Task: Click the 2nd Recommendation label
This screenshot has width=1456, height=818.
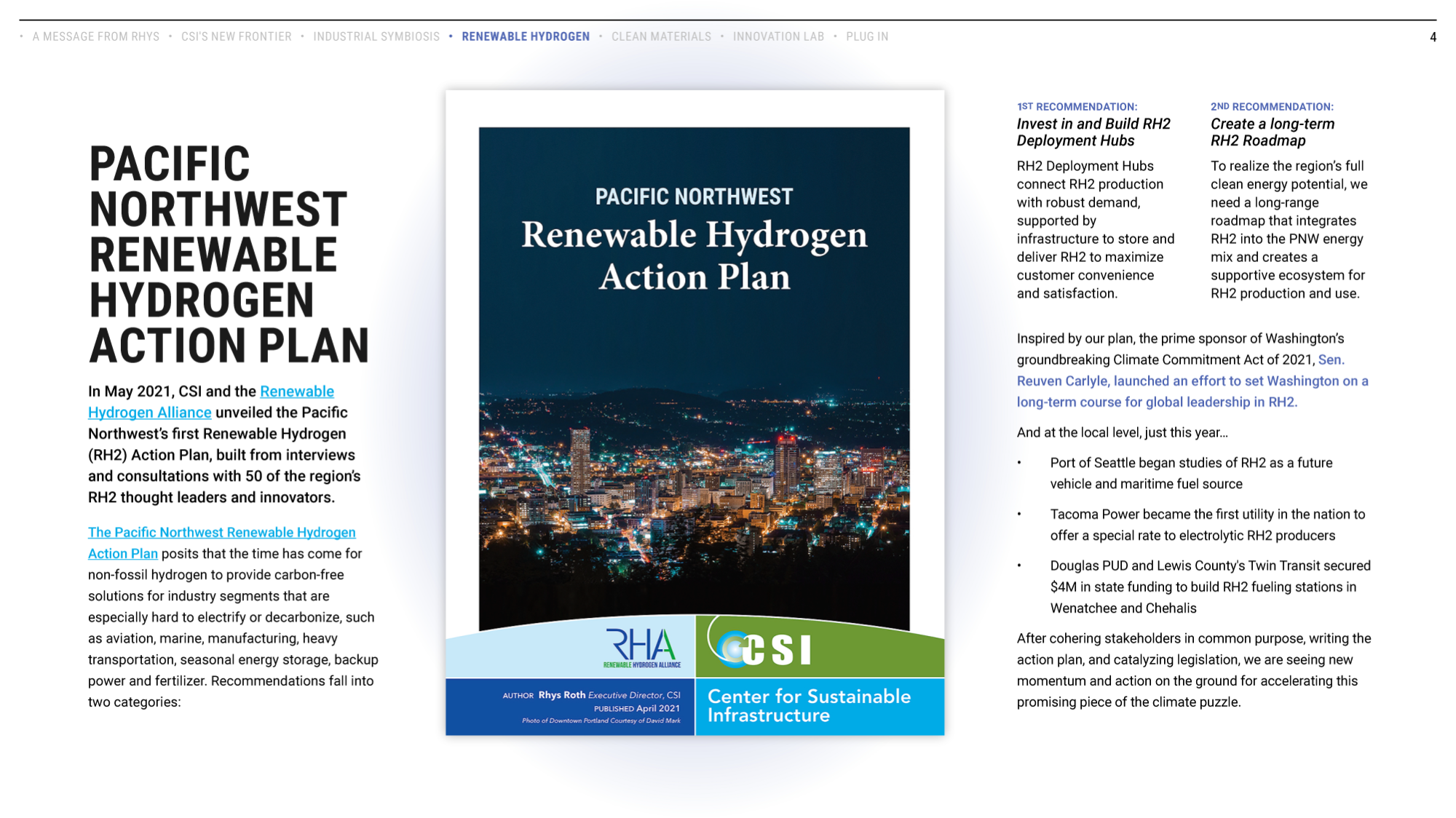Action: (x=1272, y=107)
